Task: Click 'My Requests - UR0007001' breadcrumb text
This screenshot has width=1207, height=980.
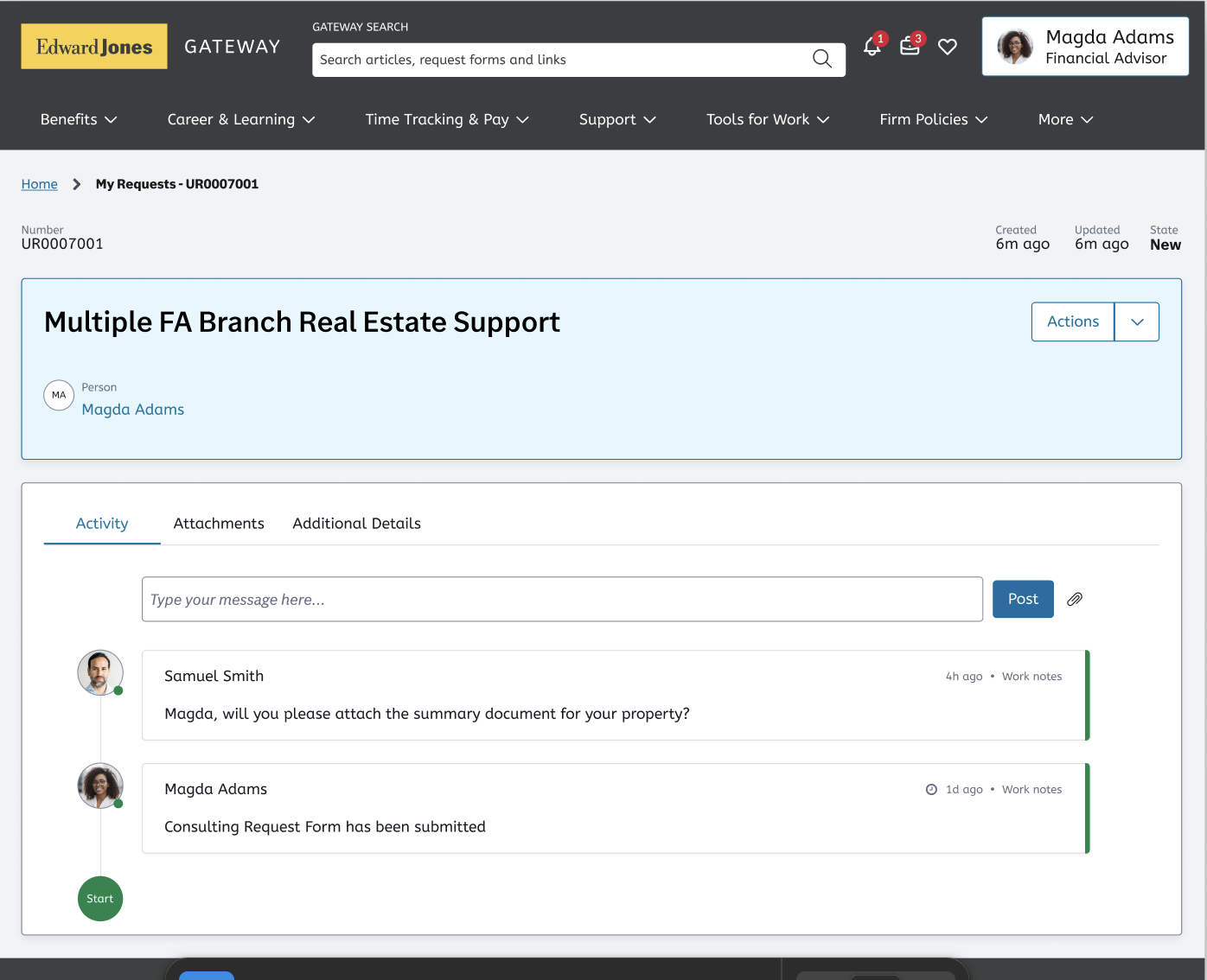Action: point(177,184)
